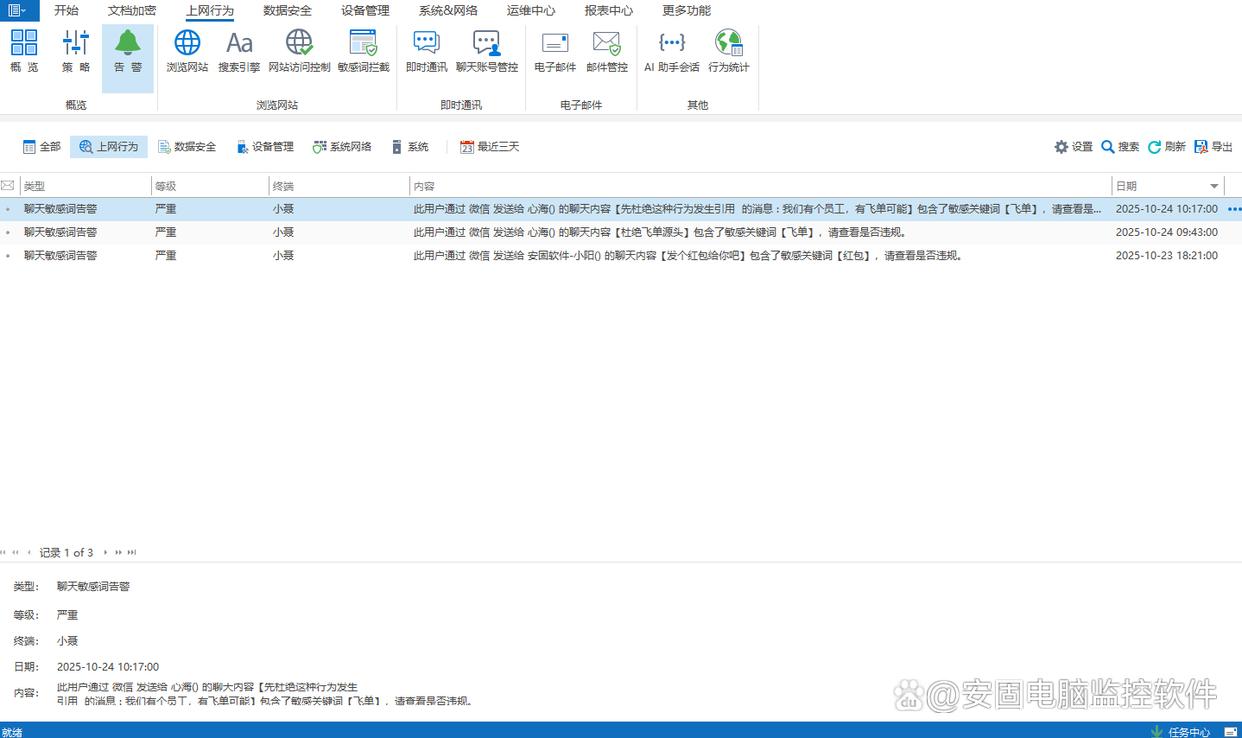Open the 日期 column sort dropdown arrow
The image size is (1242, 738).
tap(1215, 186)
